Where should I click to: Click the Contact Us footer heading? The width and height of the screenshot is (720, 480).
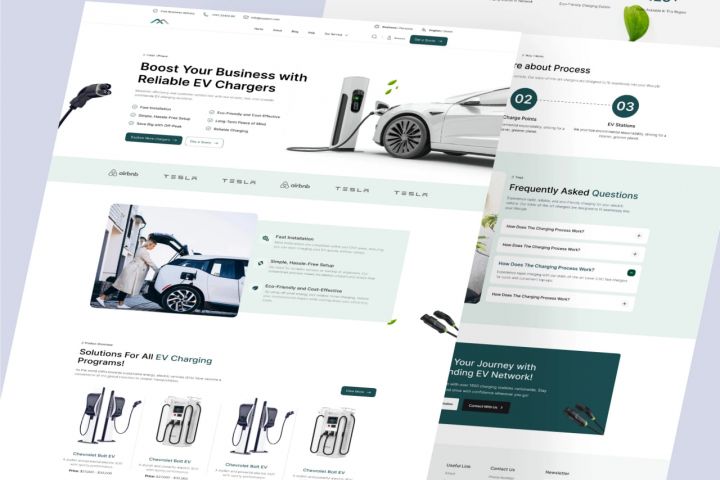pos(502,469)
